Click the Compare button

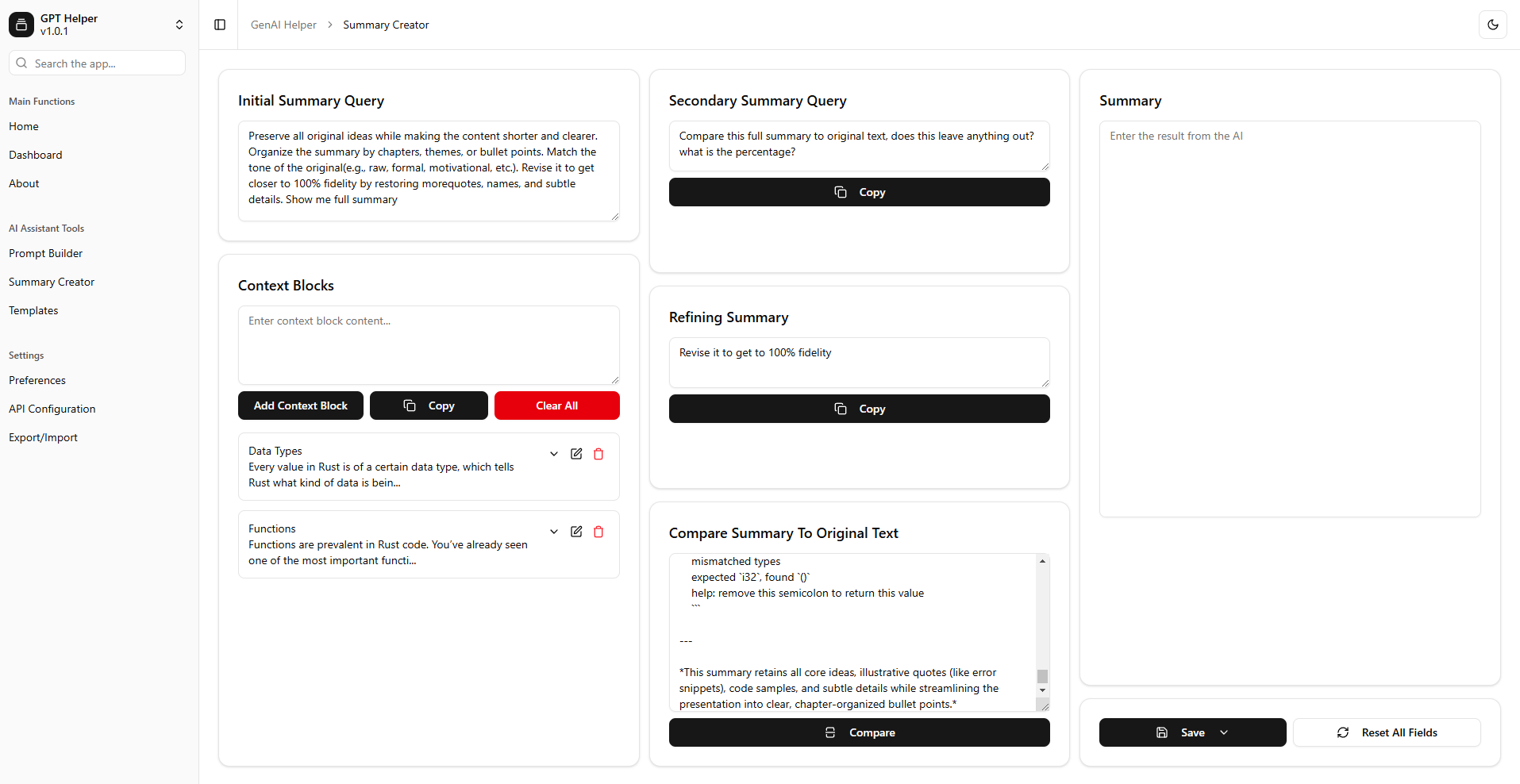(x=860, y=732)
